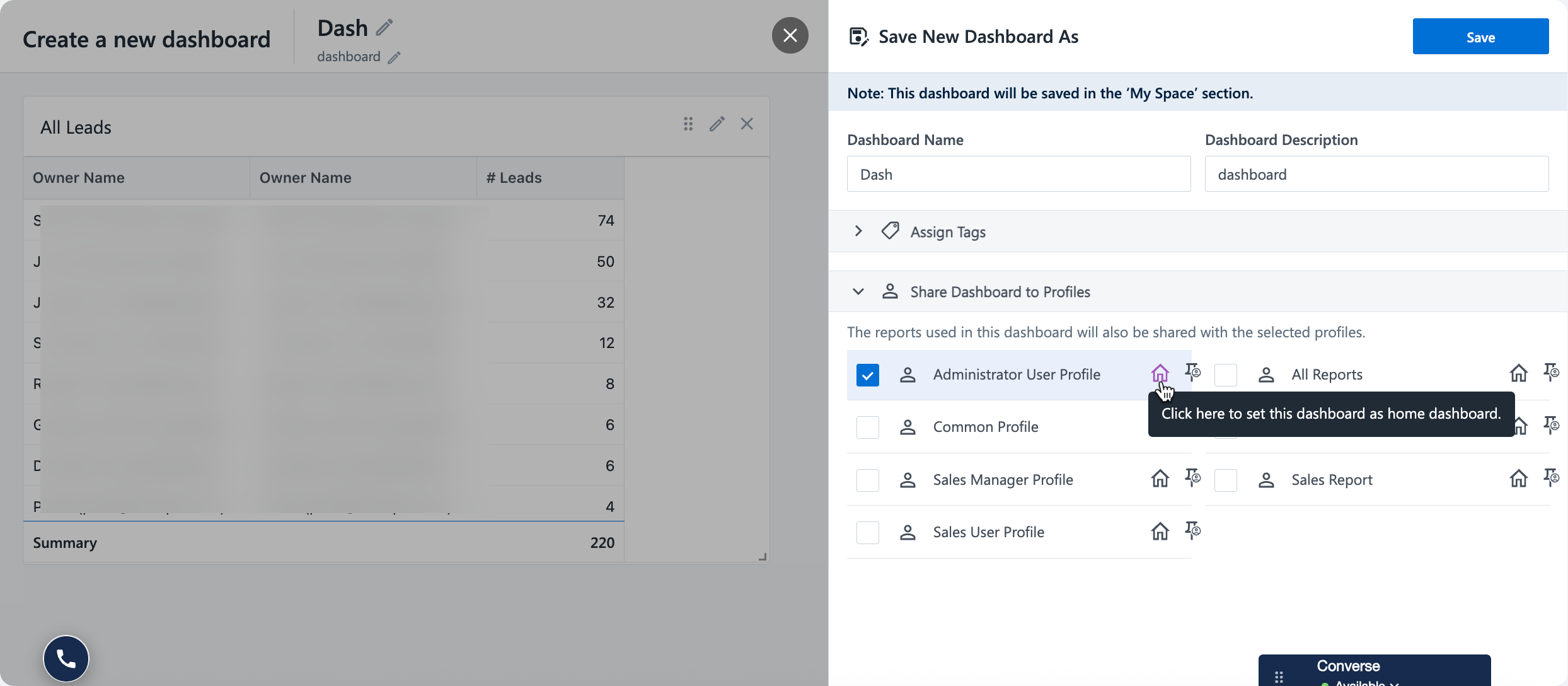The image size is (1568, 686).
Task: Pin dashboard for Sales Report profile
Action: coord(1551,479)
